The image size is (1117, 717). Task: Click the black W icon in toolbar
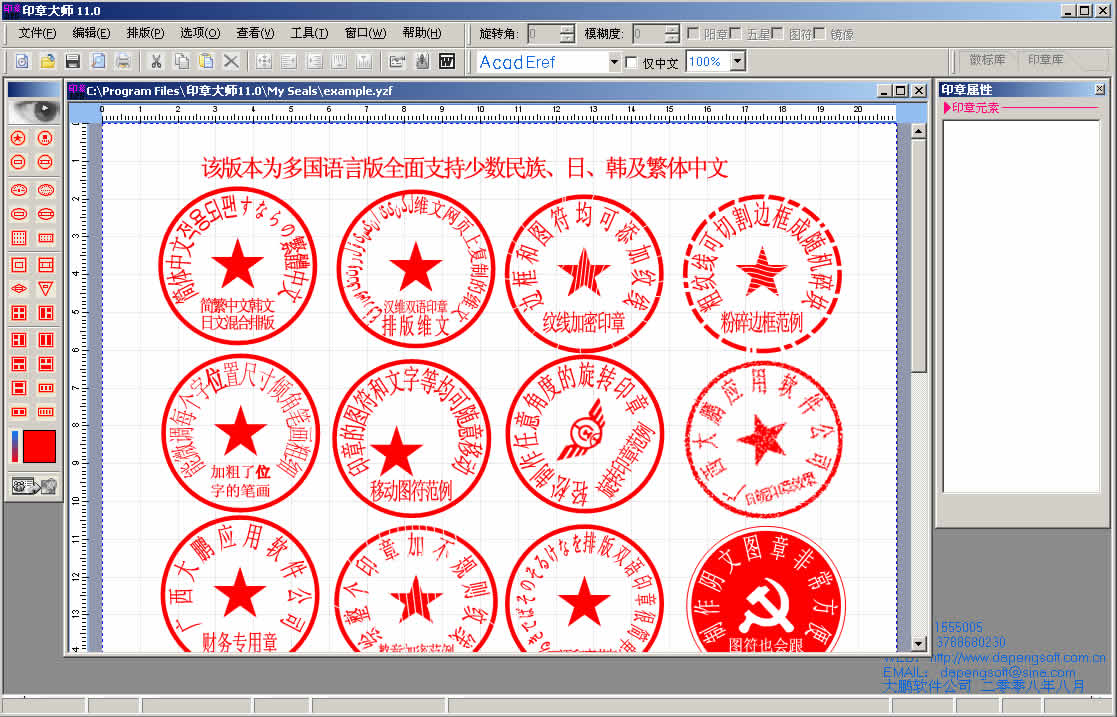coord(447,62)
